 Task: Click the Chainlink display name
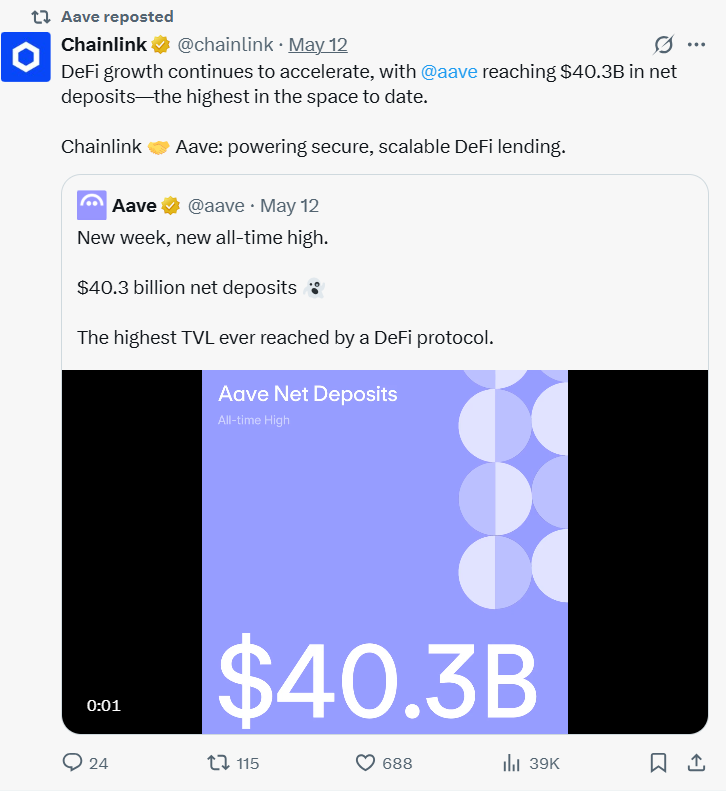(x=104, y=45)
